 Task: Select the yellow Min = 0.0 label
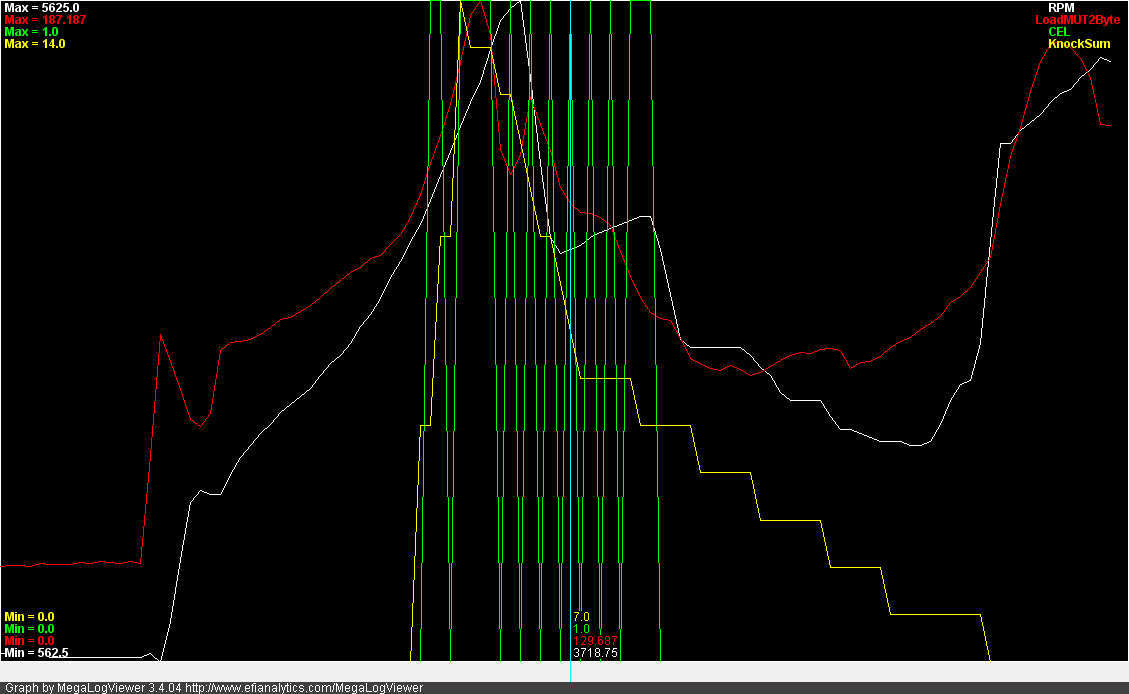coord(29,616)
